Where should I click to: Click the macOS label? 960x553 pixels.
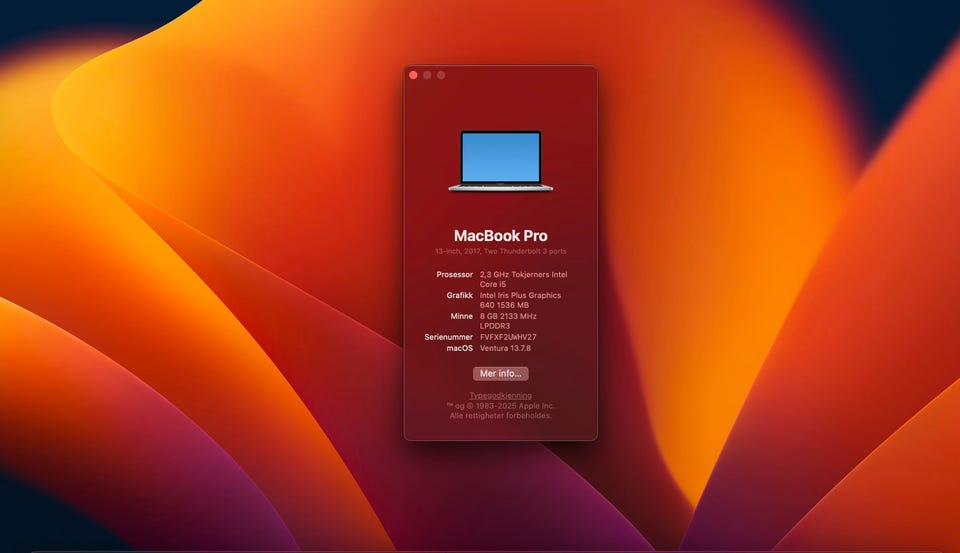click(x=459, y=348)
